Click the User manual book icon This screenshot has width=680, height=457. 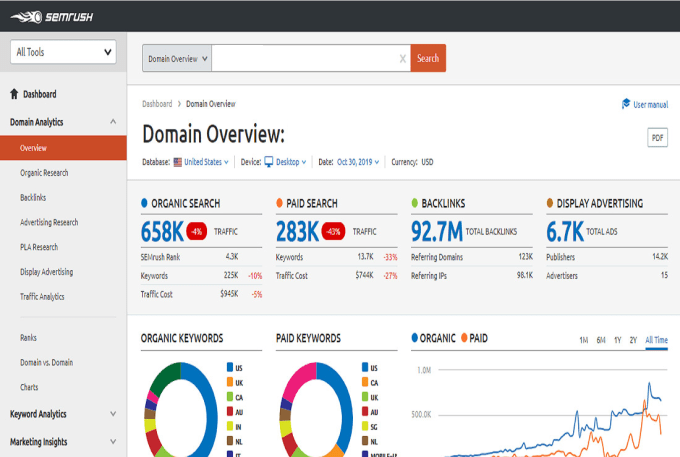tap(625, 104)
